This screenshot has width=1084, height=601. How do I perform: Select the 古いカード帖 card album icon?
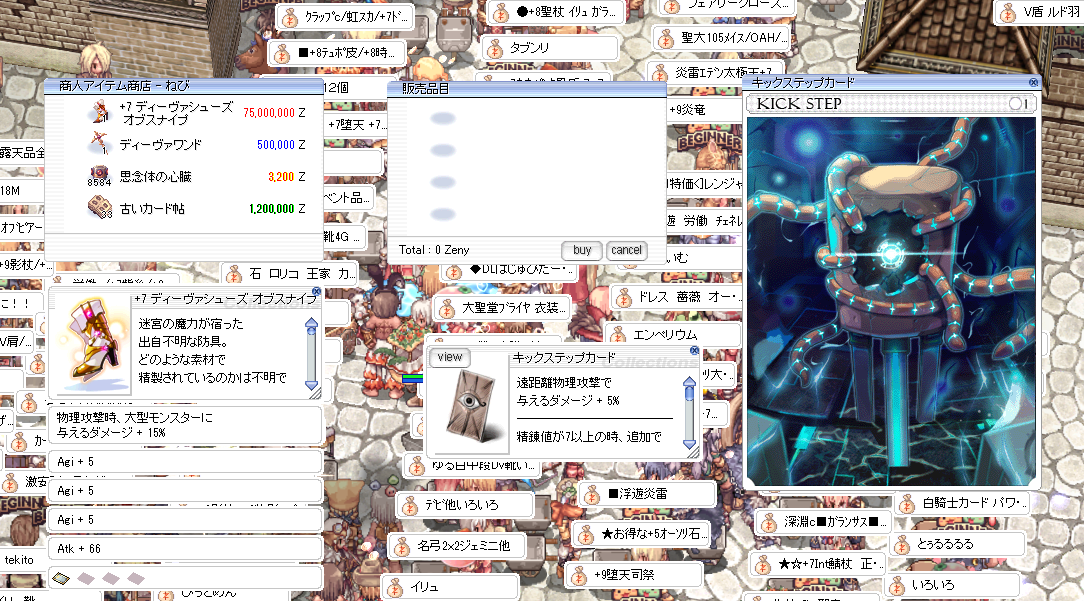(x=97, y=208)
